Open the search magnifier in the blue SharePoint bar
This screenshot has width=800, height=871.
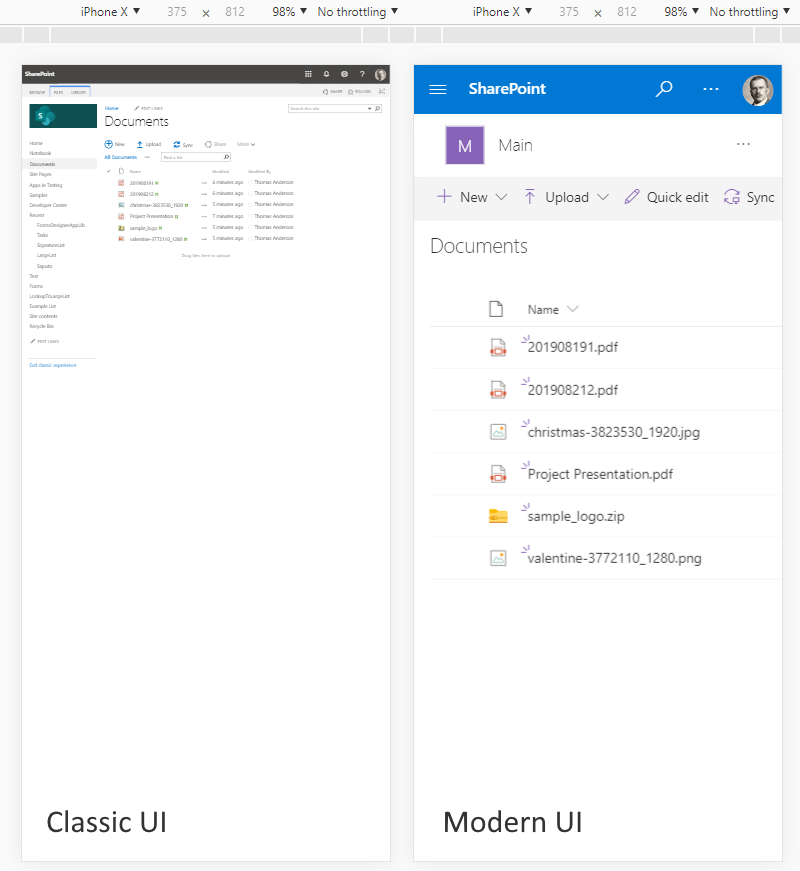[x=664, y=89]
